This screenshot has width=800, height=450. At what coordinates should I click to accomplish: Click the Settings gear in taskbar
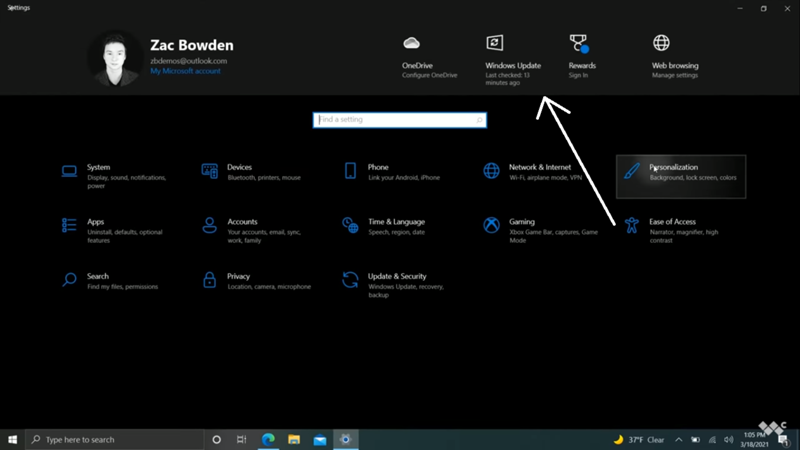(345, 439)
